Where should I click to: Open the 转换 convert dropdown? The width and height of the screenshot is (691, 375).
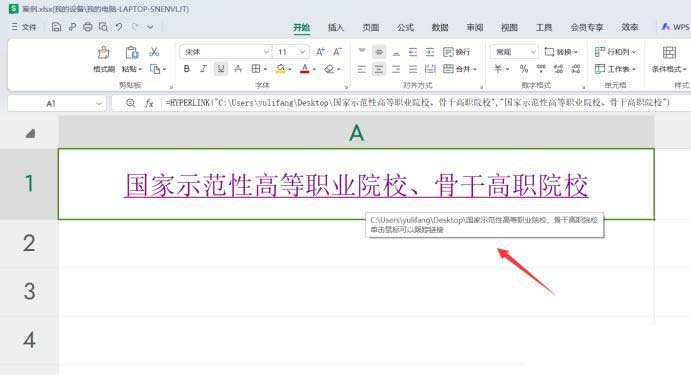tap(561, 52)
